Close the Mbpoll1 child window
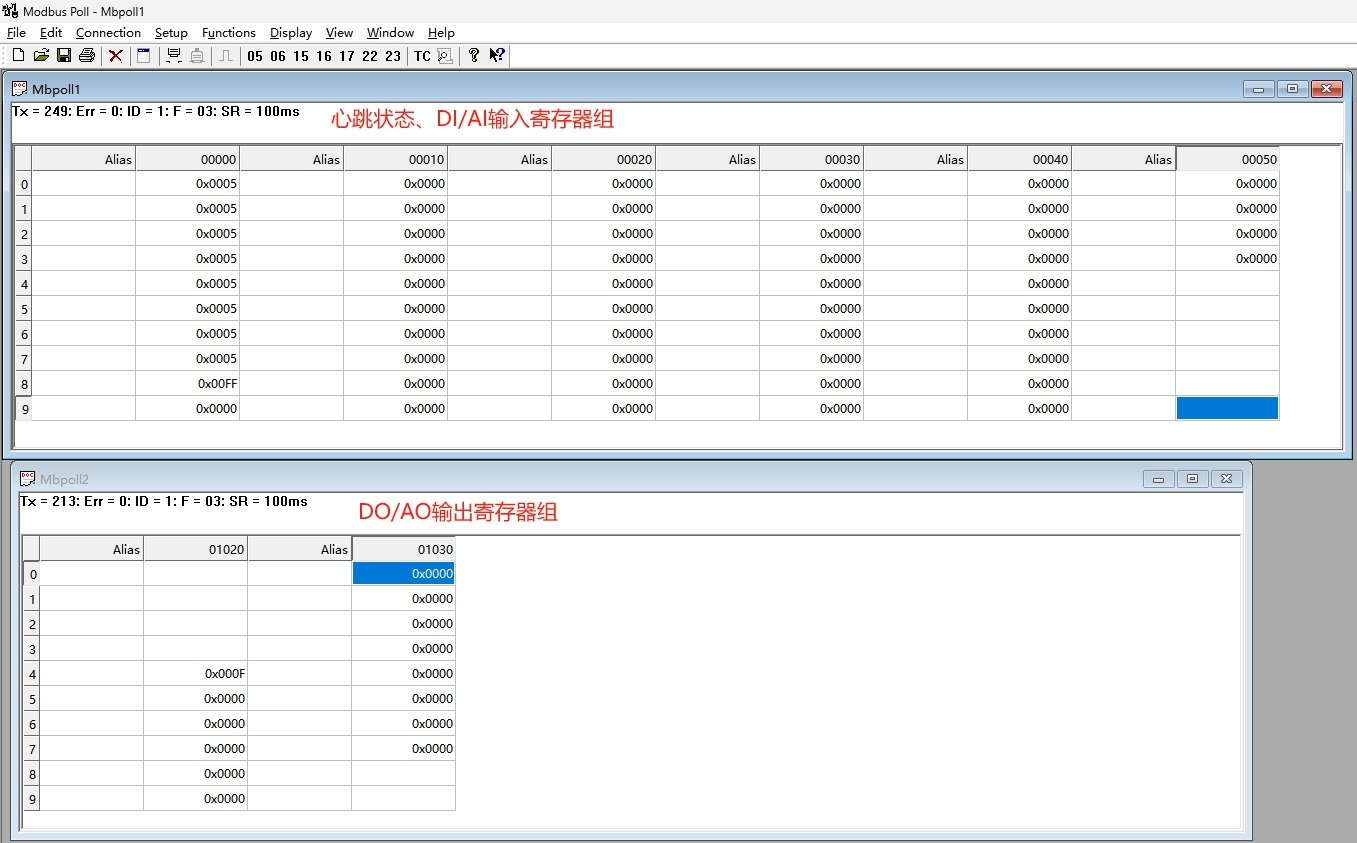This screenshot has width=1357, height=843. (1326, 89)
